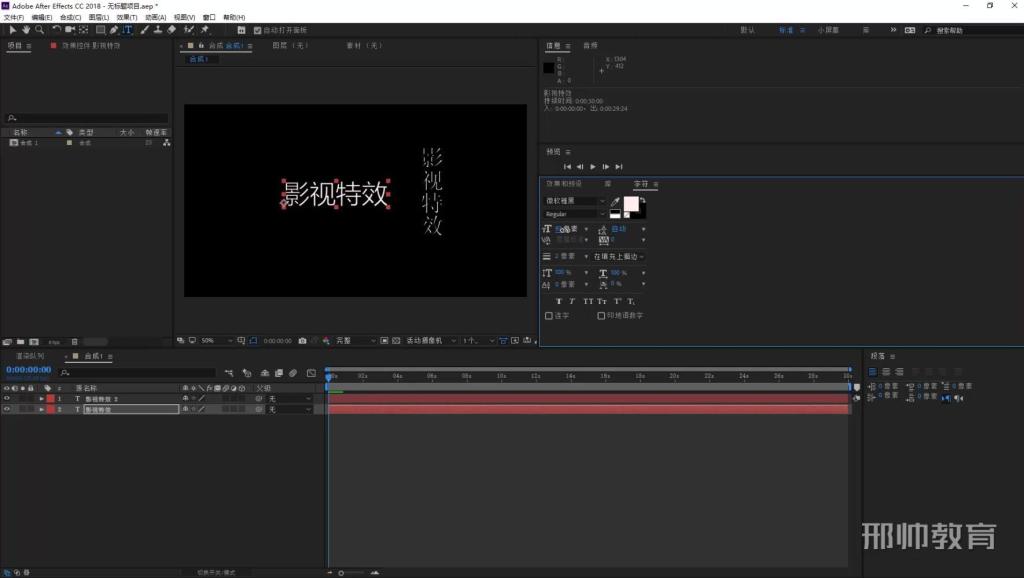The height and width of the screenshot is (578, 1024).
Task: Apply the faux bold T button
Action: (x=558, y=301)
